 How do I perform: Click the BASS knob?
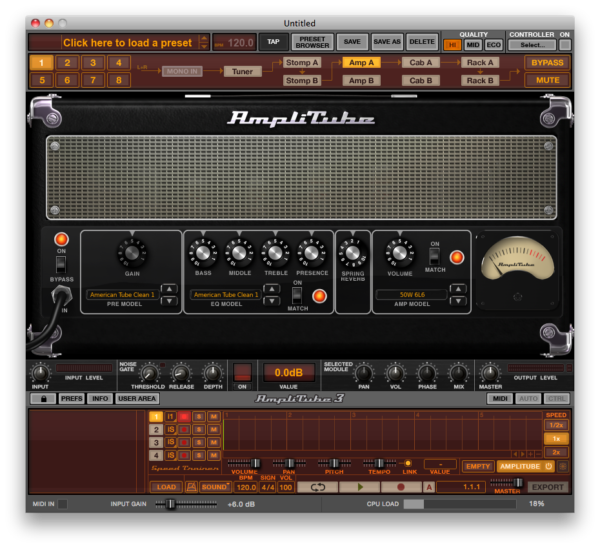click(x=203, y=253)
